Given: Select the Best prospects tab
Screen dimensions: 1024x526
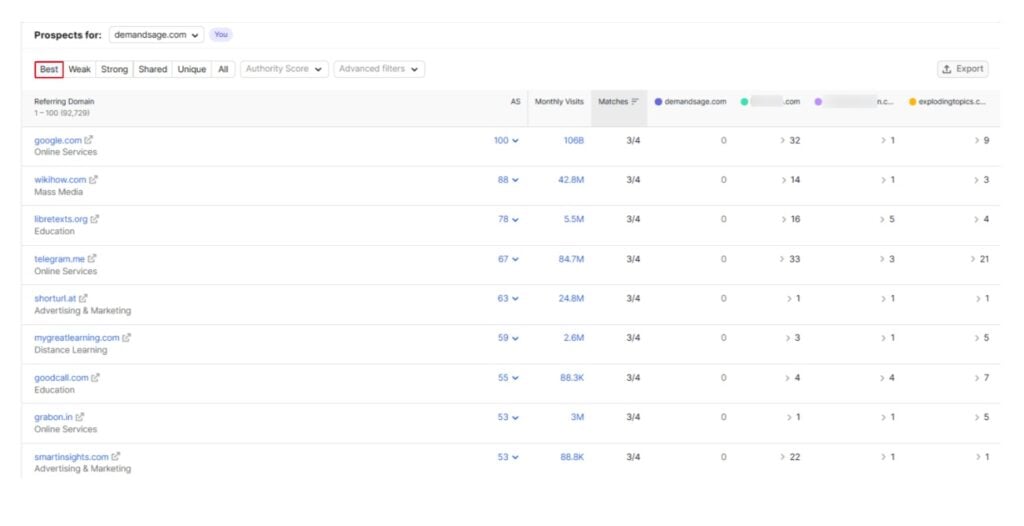Looking at the screenshot, I should pyautogui.click(x=49, y=69).
